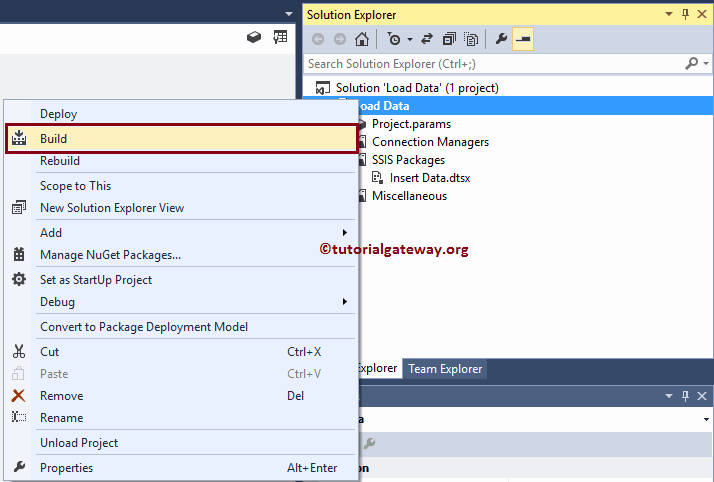Open Properties panel window position dropdown
Image resolution: width=714 pixels, height=482 pixels.
669,396
